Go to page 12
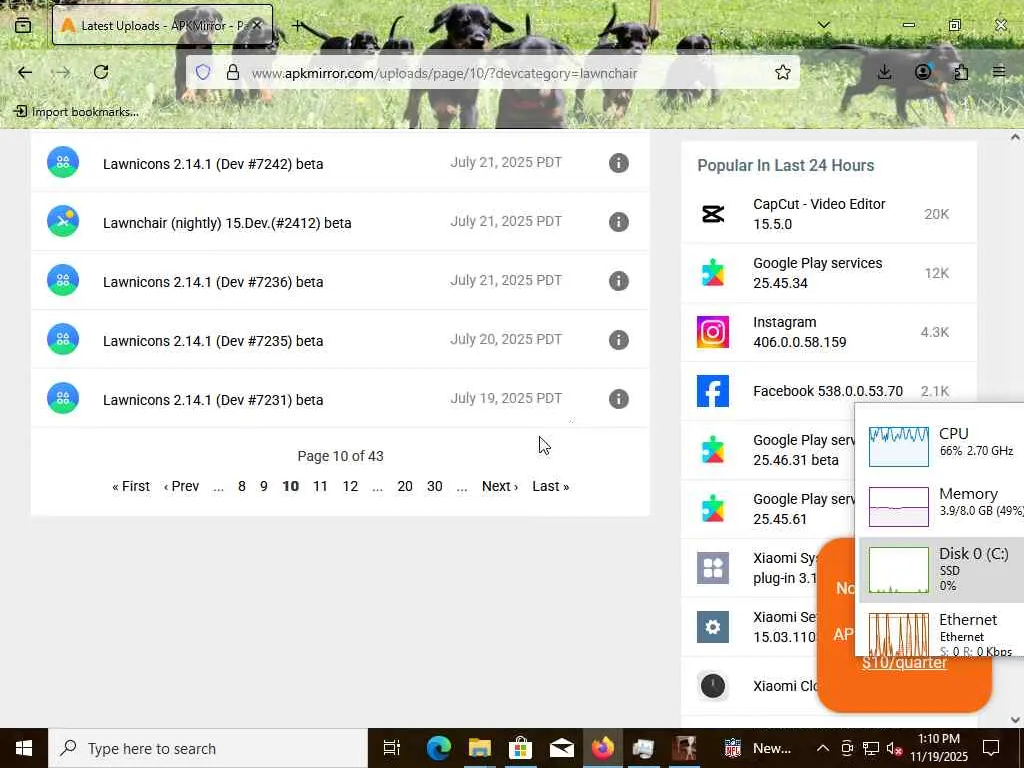 click(350, 486)
